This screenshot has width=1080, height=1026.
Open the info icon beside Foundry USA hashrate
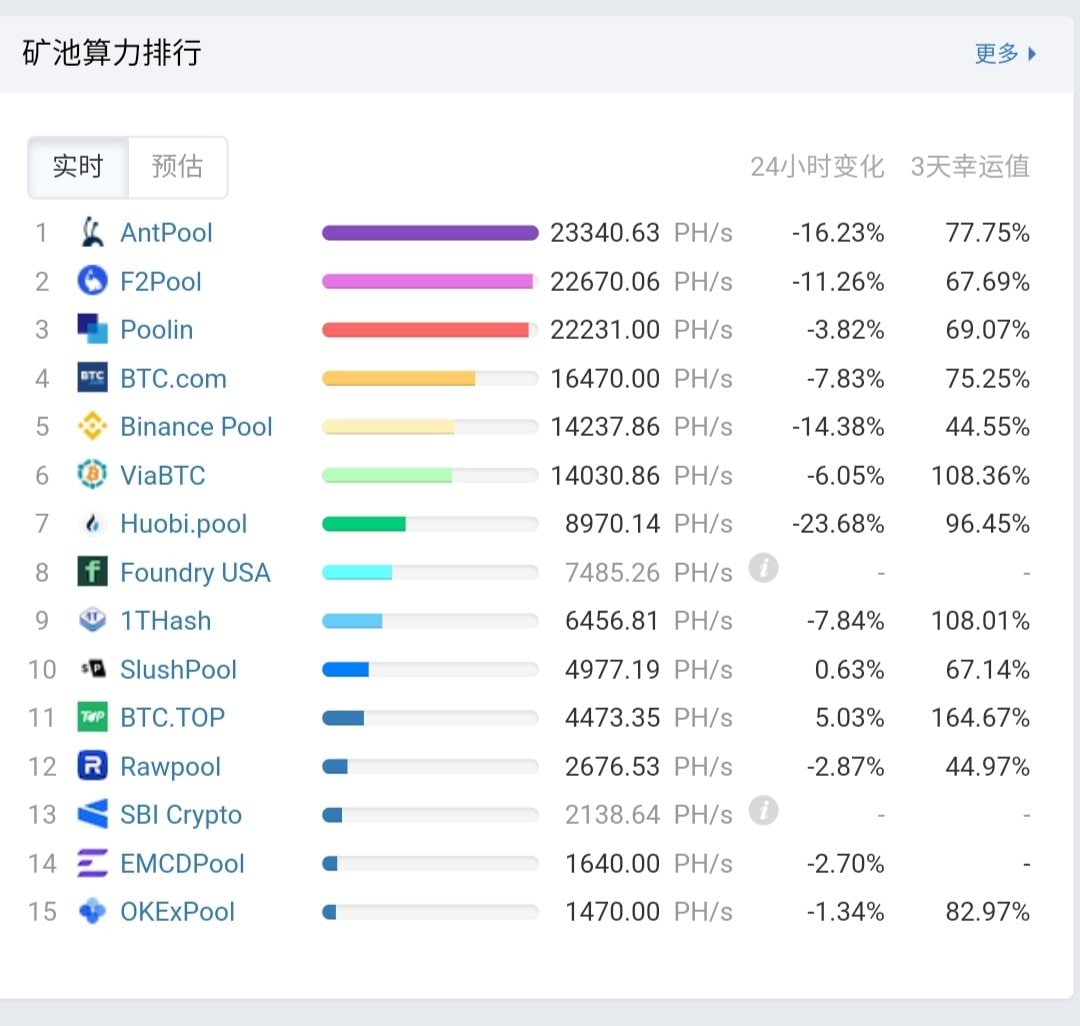pos(763,569)
